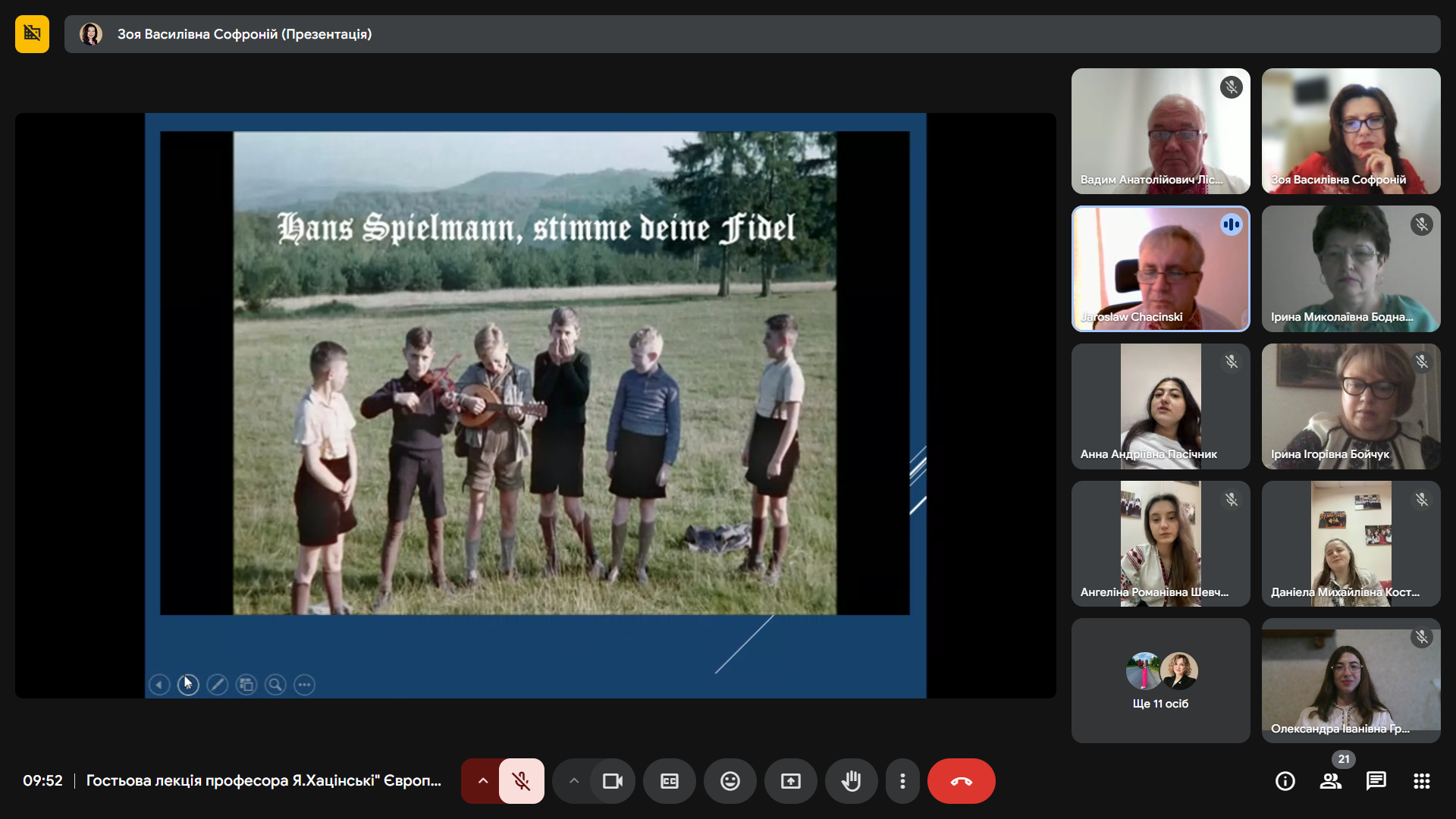Click muted mic icon on Ірина Миколаївна tile
This screenshot has height=819, width=1456.
coord(1422,224)
